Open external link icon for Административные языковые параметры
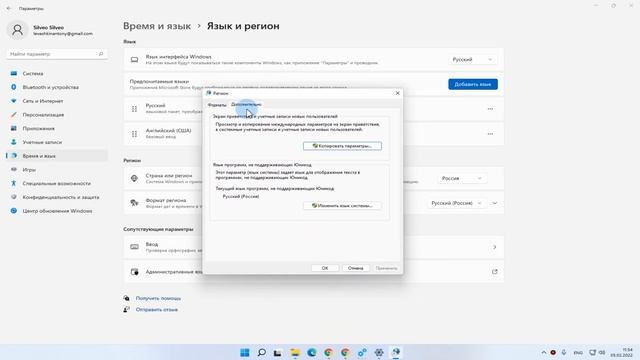The height and width of the screenshot is (360, 640). click(x=495, y=272)
